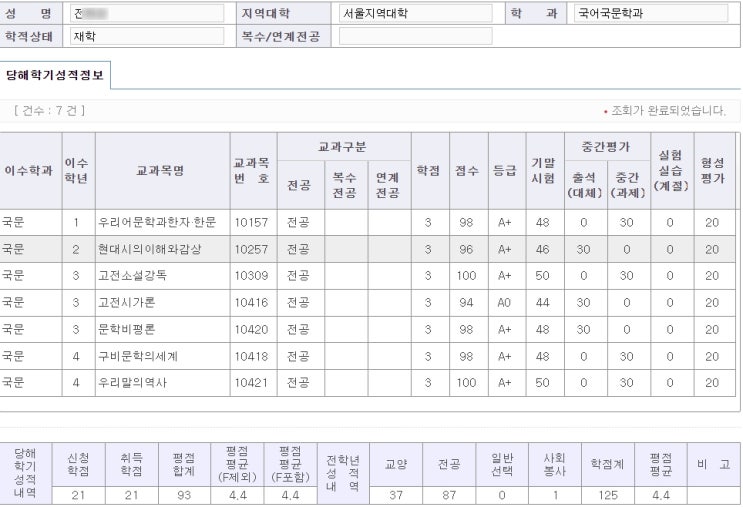This screenshot has width=743, height=507.
Task: Click the 당해학기성적내역 label cell
Action: [25, 473]
